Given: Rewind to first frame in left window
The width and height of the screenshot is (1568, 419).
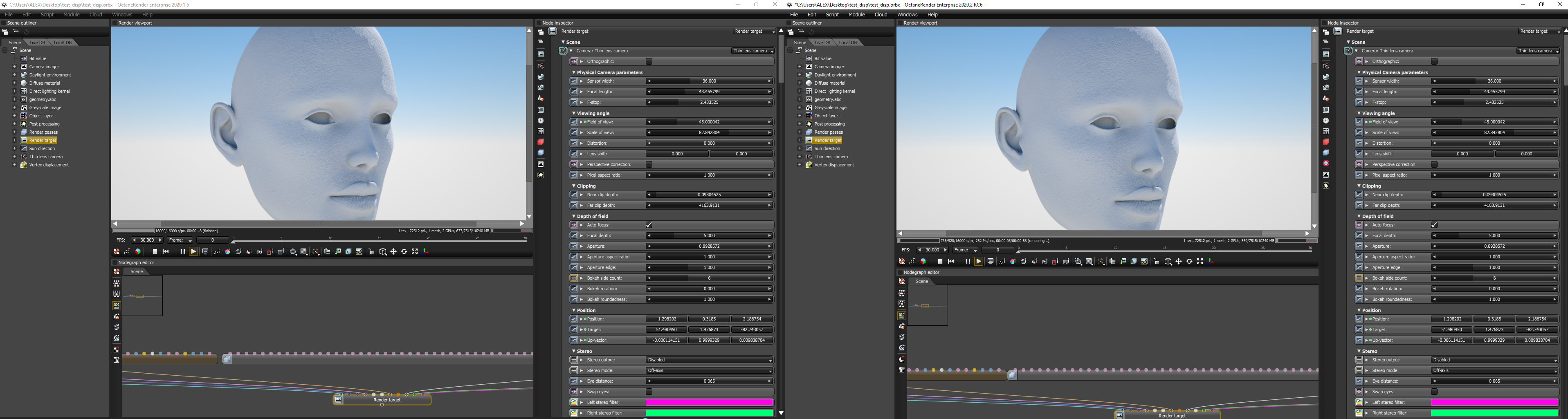Looking at the screenshot, I should tap(166, 251).
